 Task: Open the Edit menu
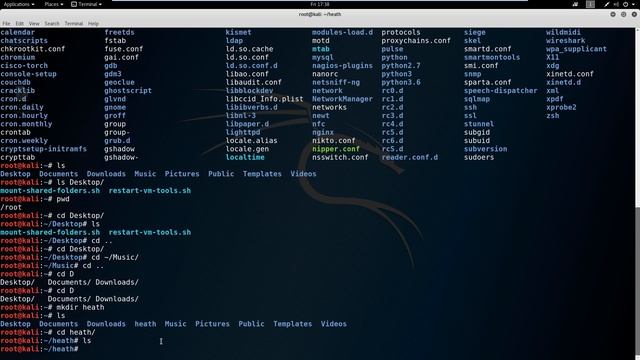click(19, 24)
